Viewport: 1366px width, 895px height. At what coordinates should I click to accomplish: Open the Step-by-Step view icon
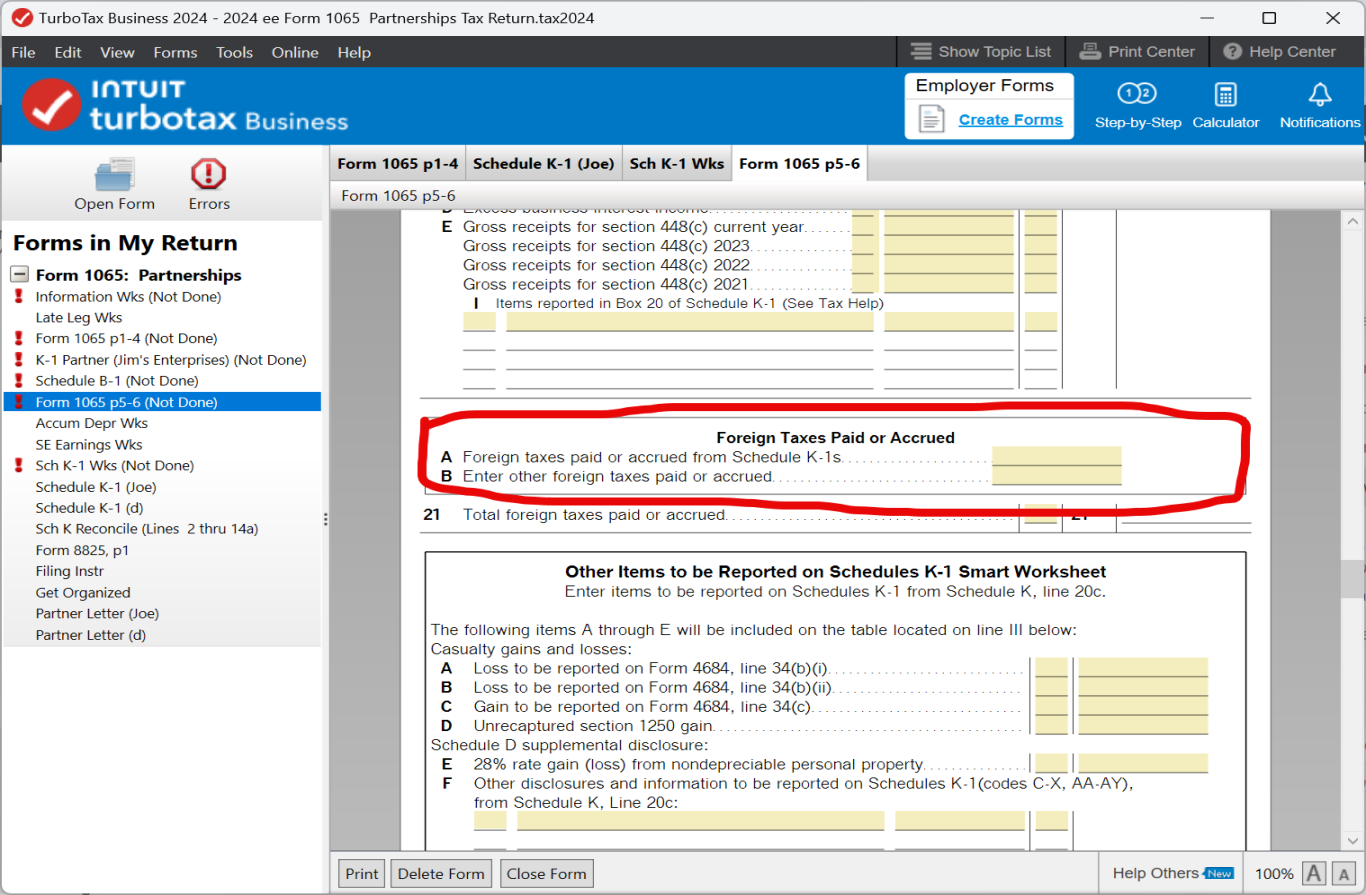click(x=1137, y=95)
